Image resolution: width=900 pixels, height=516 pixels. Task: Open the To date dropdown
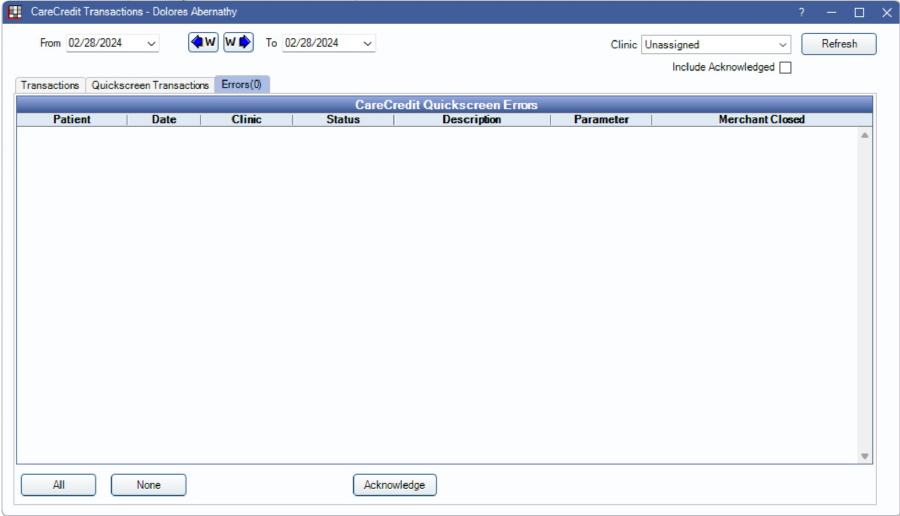coord(367,44)
